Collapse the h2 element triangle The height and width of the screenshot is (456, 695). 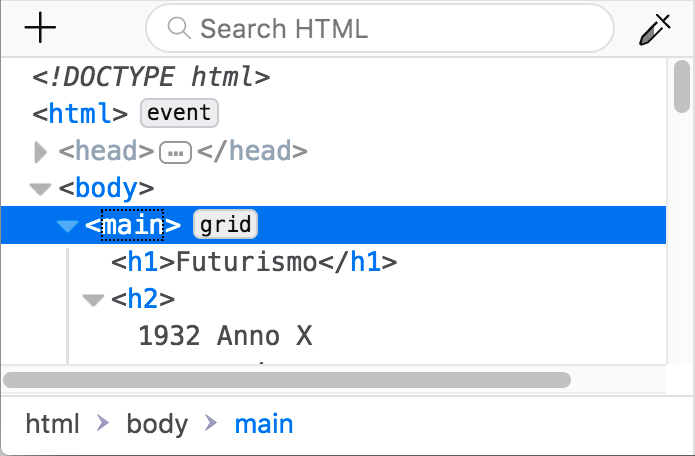coord(93,299)
